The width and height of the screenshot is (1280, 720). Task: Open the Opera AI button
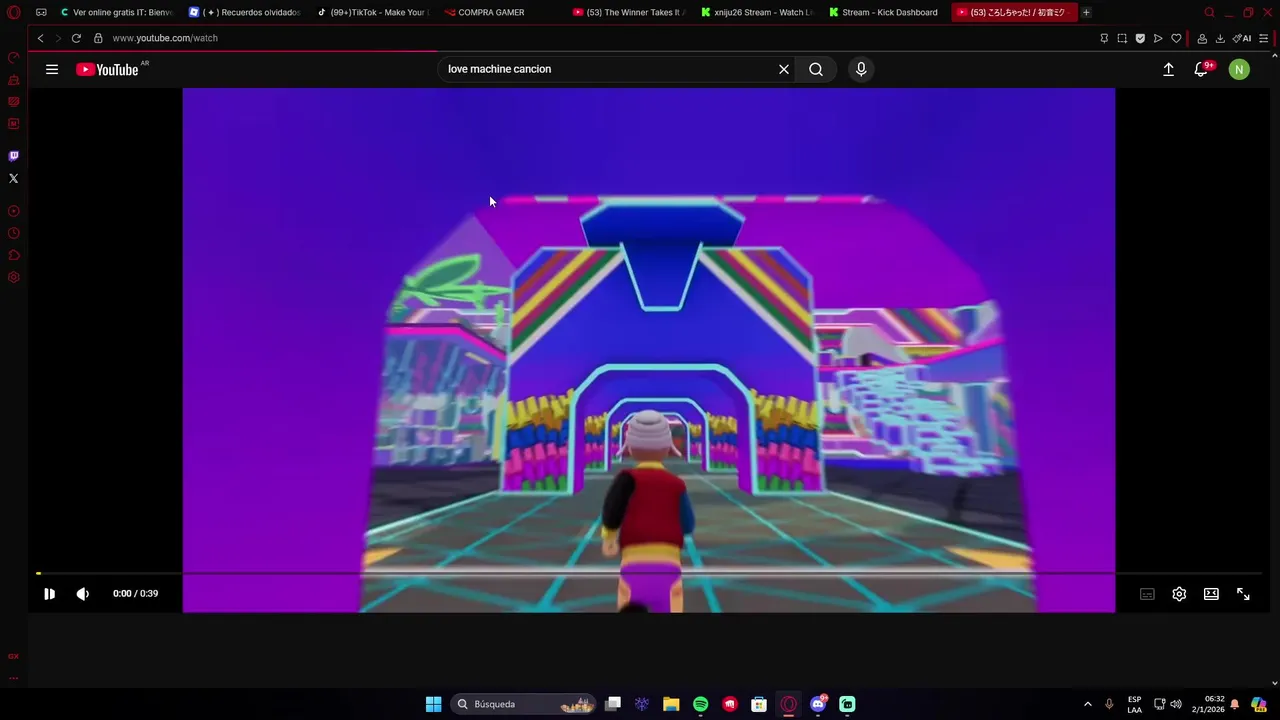[1242, 38]
